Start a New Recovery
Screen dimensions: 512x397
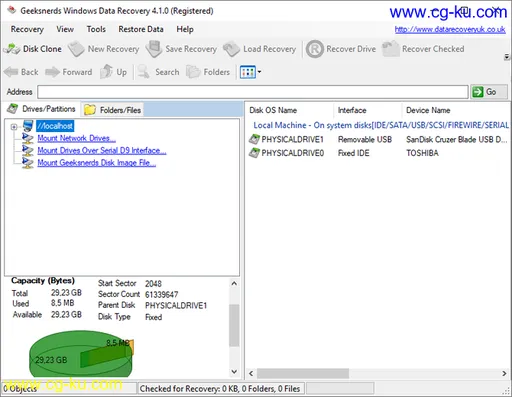click(x=103, y=49)
